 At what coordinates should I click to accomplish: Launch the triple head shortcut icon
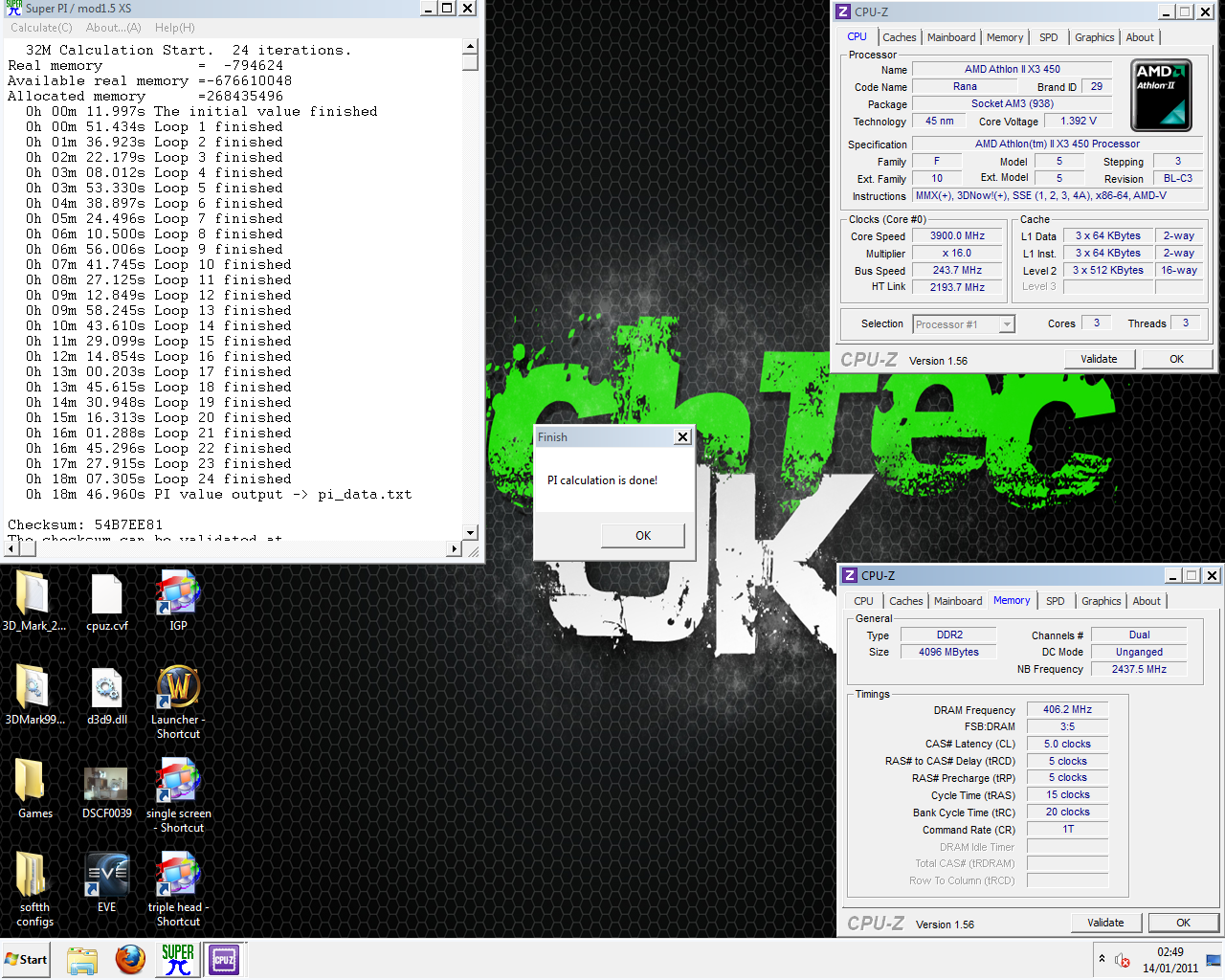[x=178, y=889]
